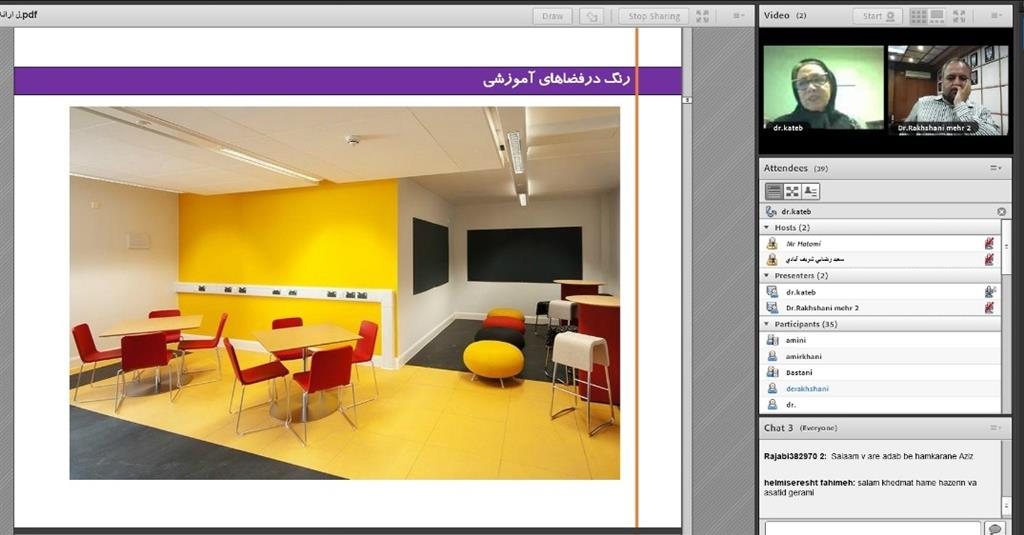Click the participant icon beside amini
1024x535 pixels.
point(772,340)
